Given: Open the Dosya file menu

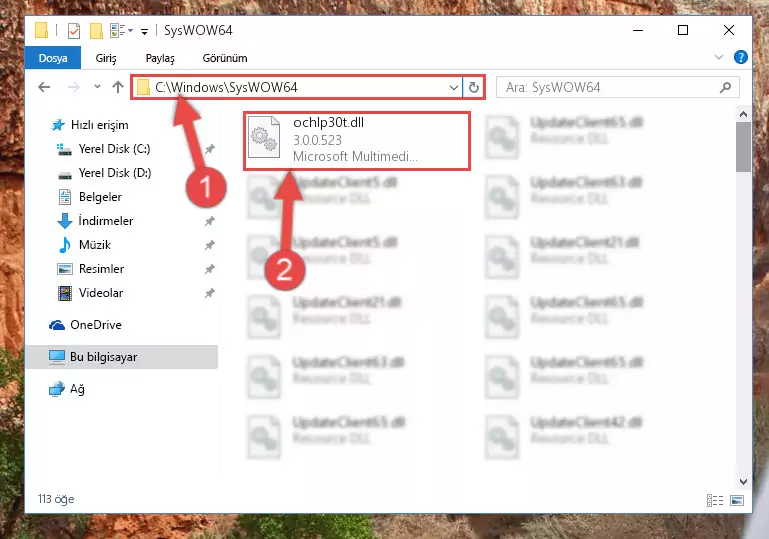Looking at the screenshot, I should [x=53, y=58].
